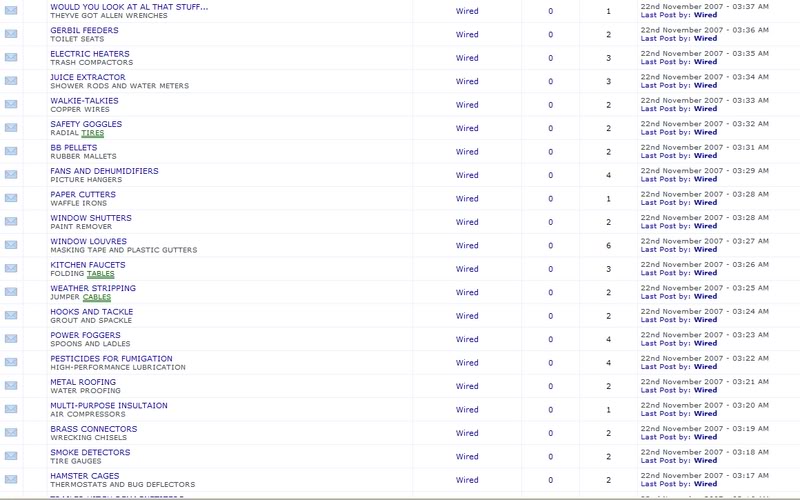Click underlined TIRES keyword link
Viewport: 800px width, 500px height.
click(x=92, y=133)
